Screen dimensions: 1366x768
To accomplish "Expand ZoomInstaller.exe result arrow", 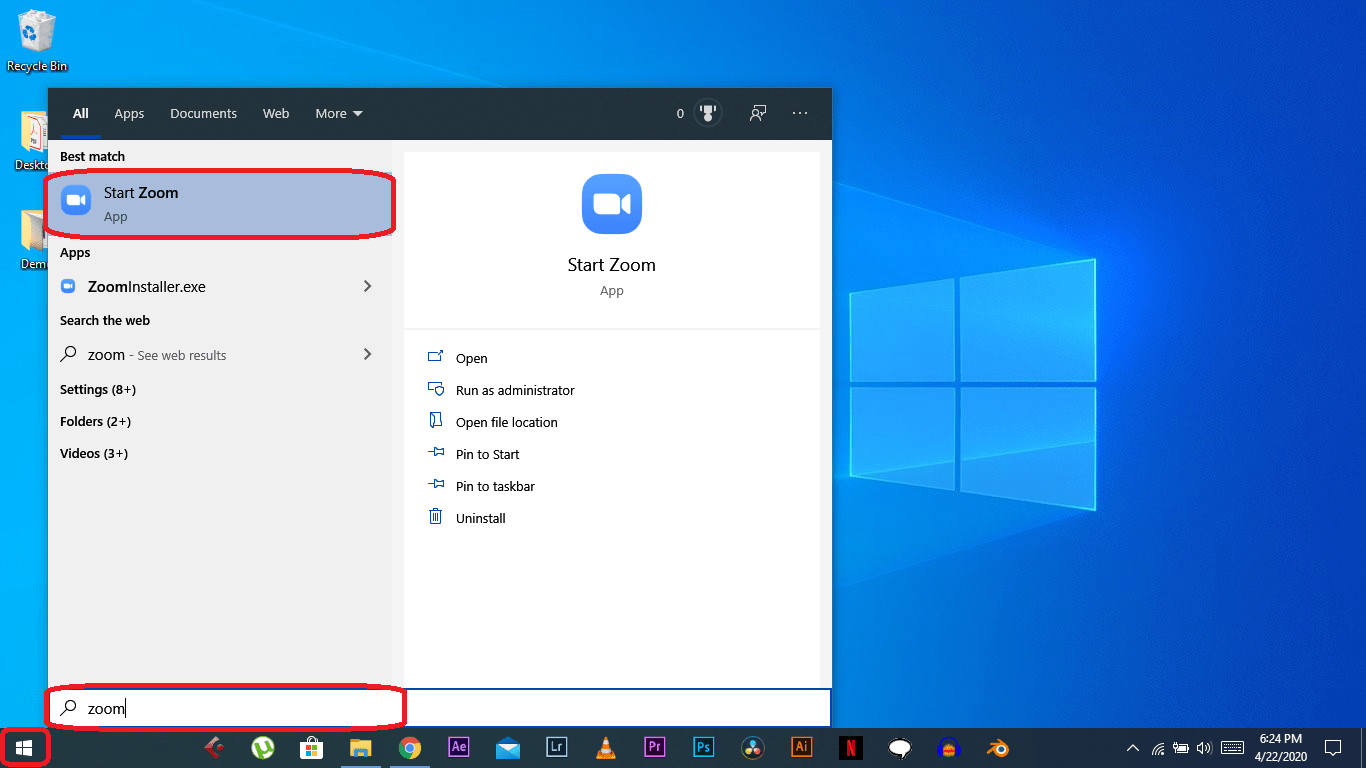I will pyautogui.click(x=367, y=287).
